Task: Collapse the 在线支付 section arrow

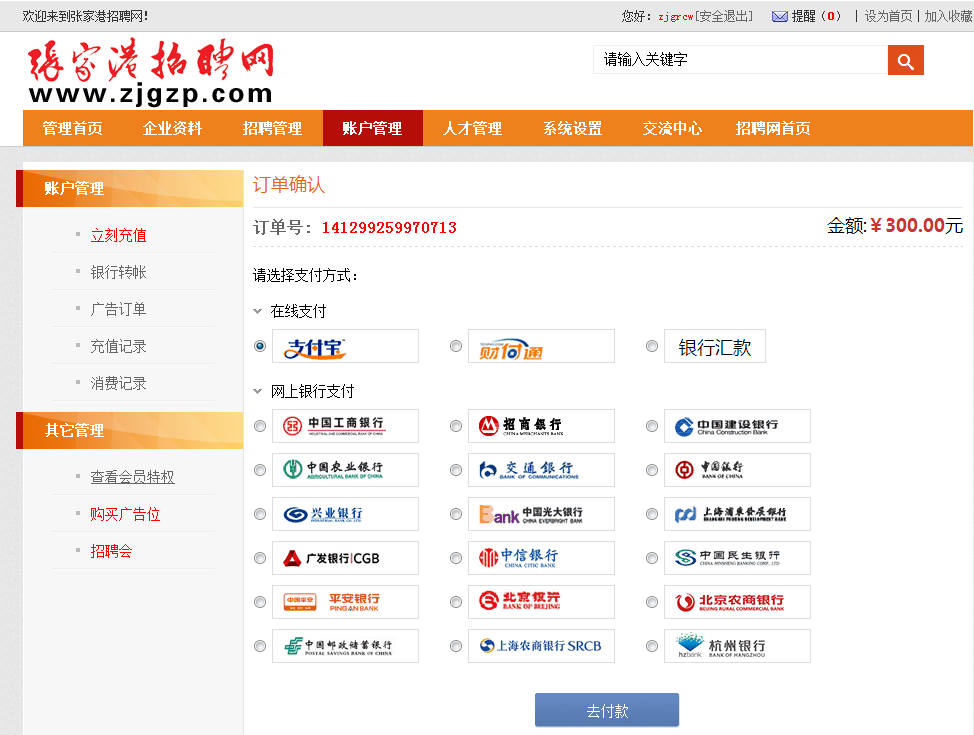Action: click(258, 311)
